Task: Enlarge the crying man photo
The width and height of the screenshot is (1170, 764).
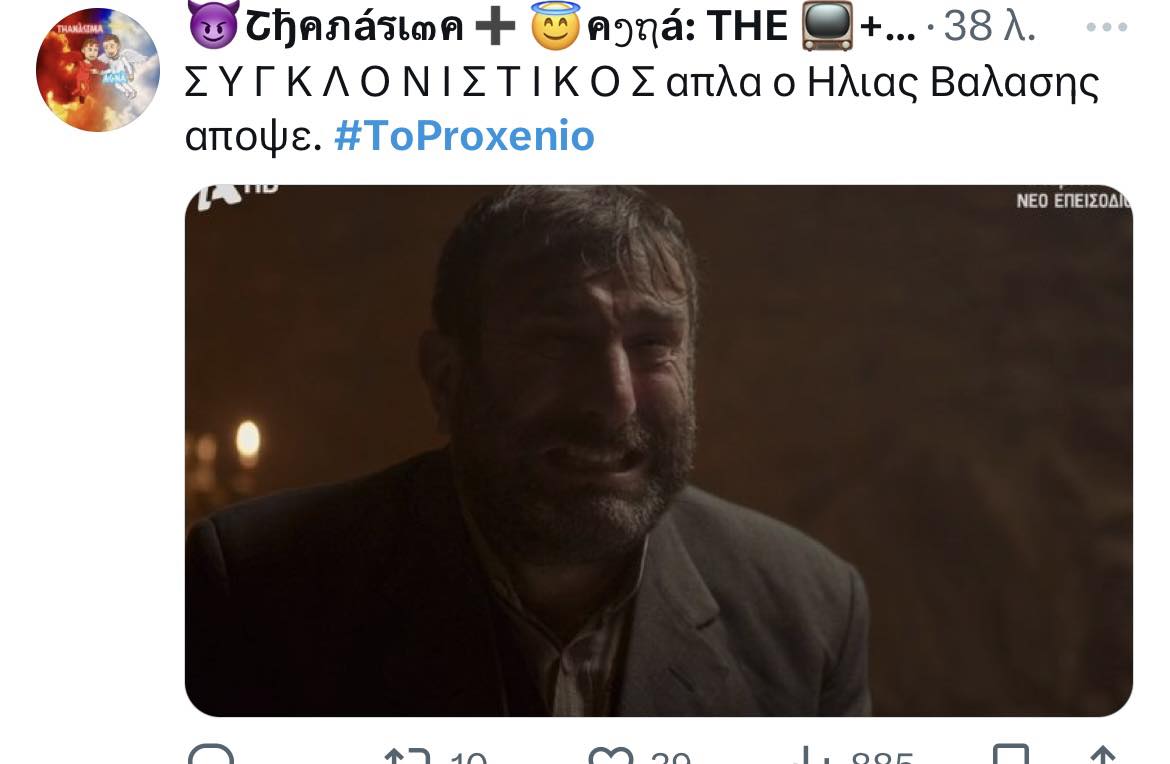Action: pos(658,450)
